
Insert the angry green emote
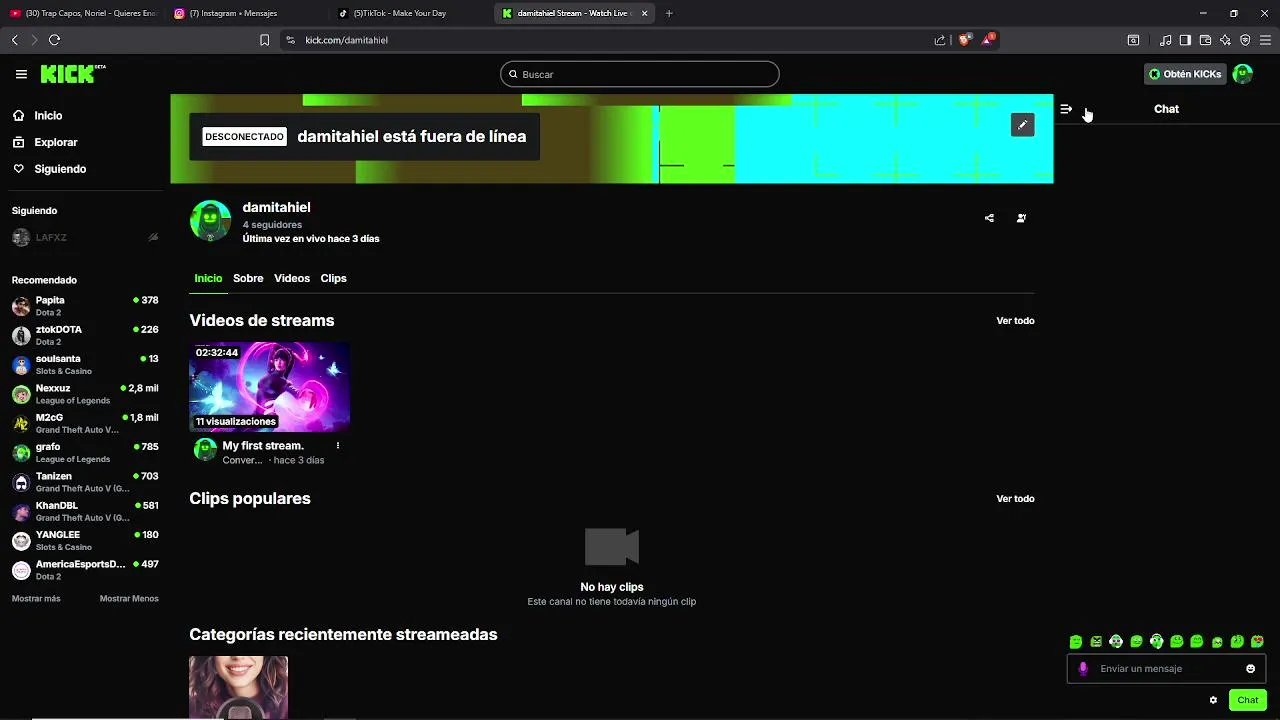1096,642
